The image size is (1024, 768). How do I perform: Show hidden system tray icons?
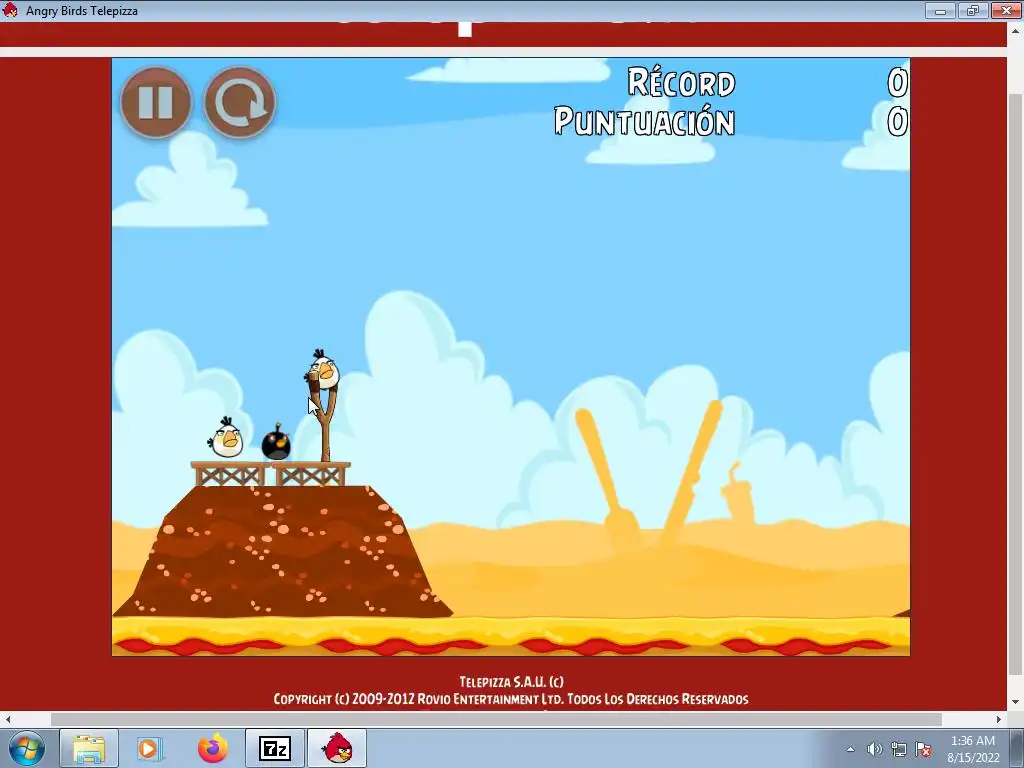pyautogui.click(x=850, y=749)
